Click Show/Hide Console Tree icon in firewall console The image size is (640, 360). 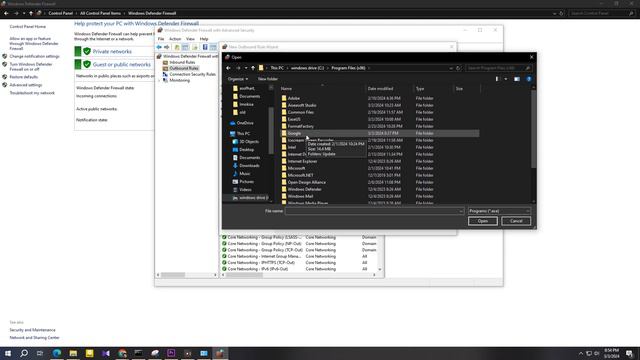pos(185,47)
